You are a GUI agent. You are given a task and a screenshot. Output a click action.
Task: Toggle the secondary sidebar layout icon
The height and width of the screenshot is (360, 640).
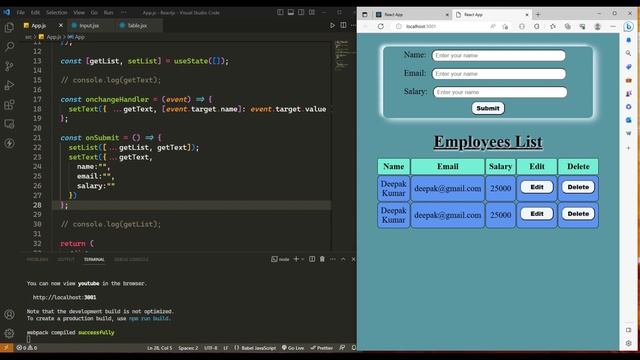(301, 12)
